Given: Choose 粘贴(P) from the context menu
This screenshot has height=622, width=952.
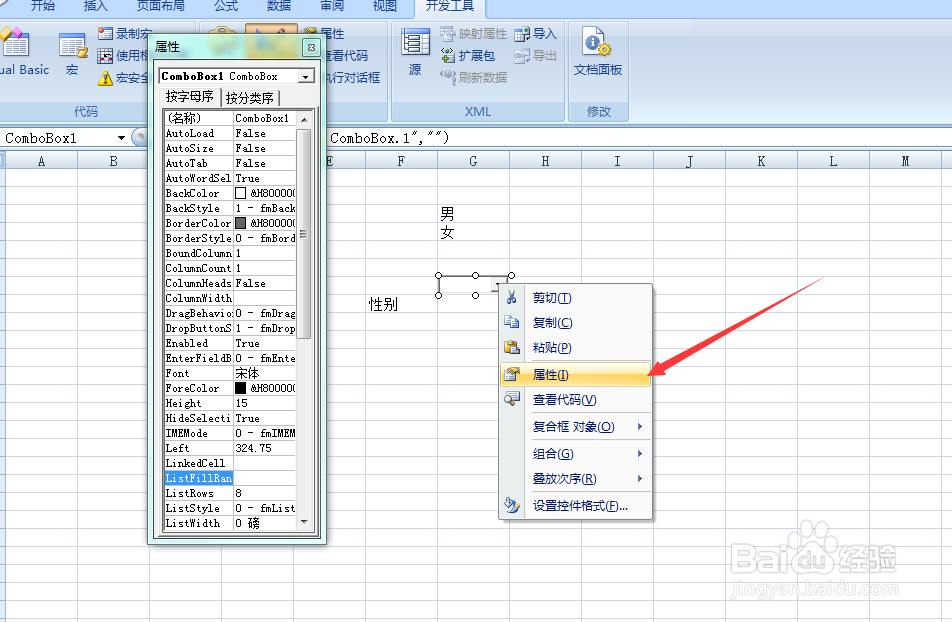Looking at the screenshot, I should click(575, 347).
